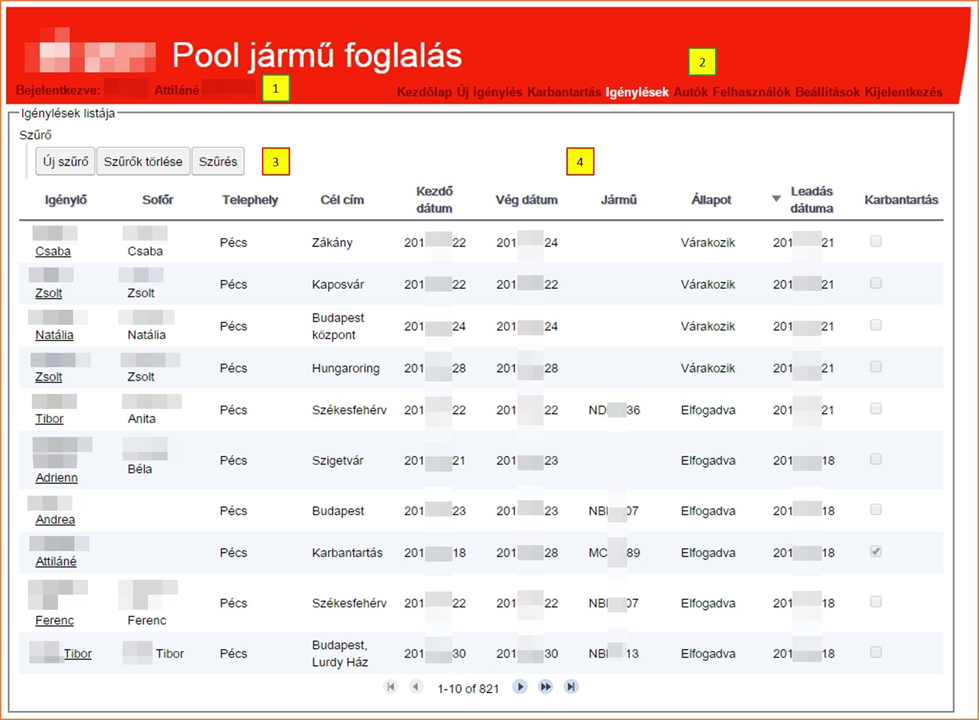The height and width of the screenshot is (720, 979).
Task: Toggle the Karbantartás checkbox for Hungaroring row
Action: (876, 367)
